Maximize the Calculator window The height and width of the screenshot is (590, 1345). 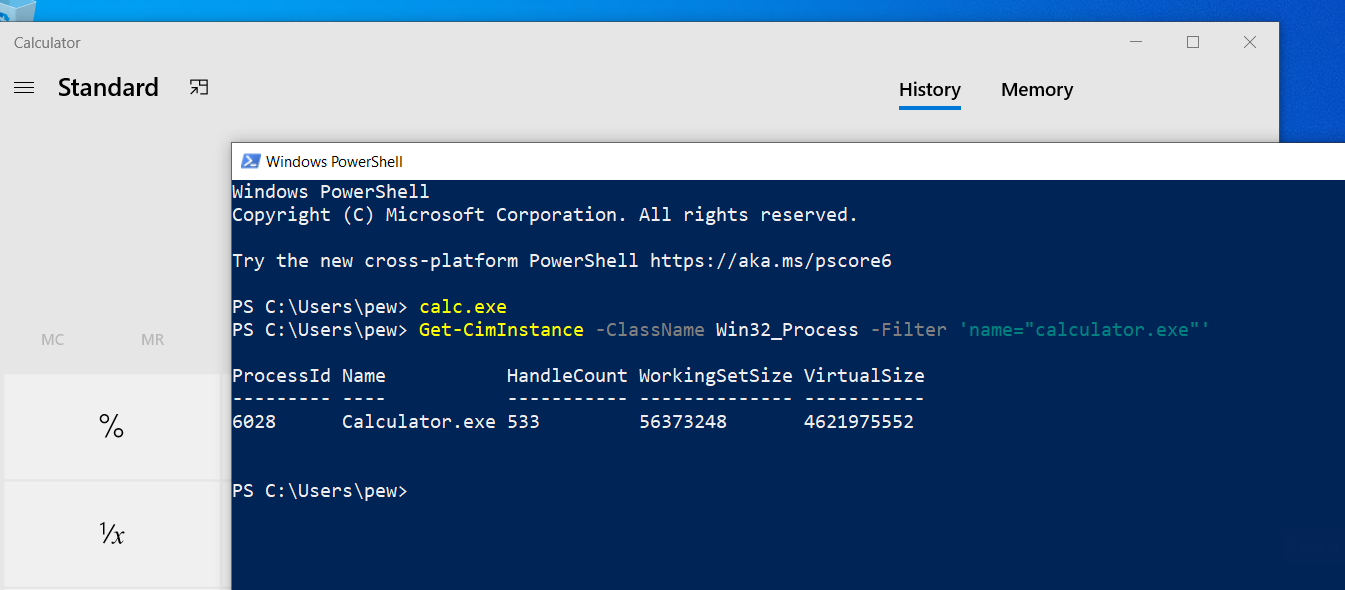(1193, 42)
